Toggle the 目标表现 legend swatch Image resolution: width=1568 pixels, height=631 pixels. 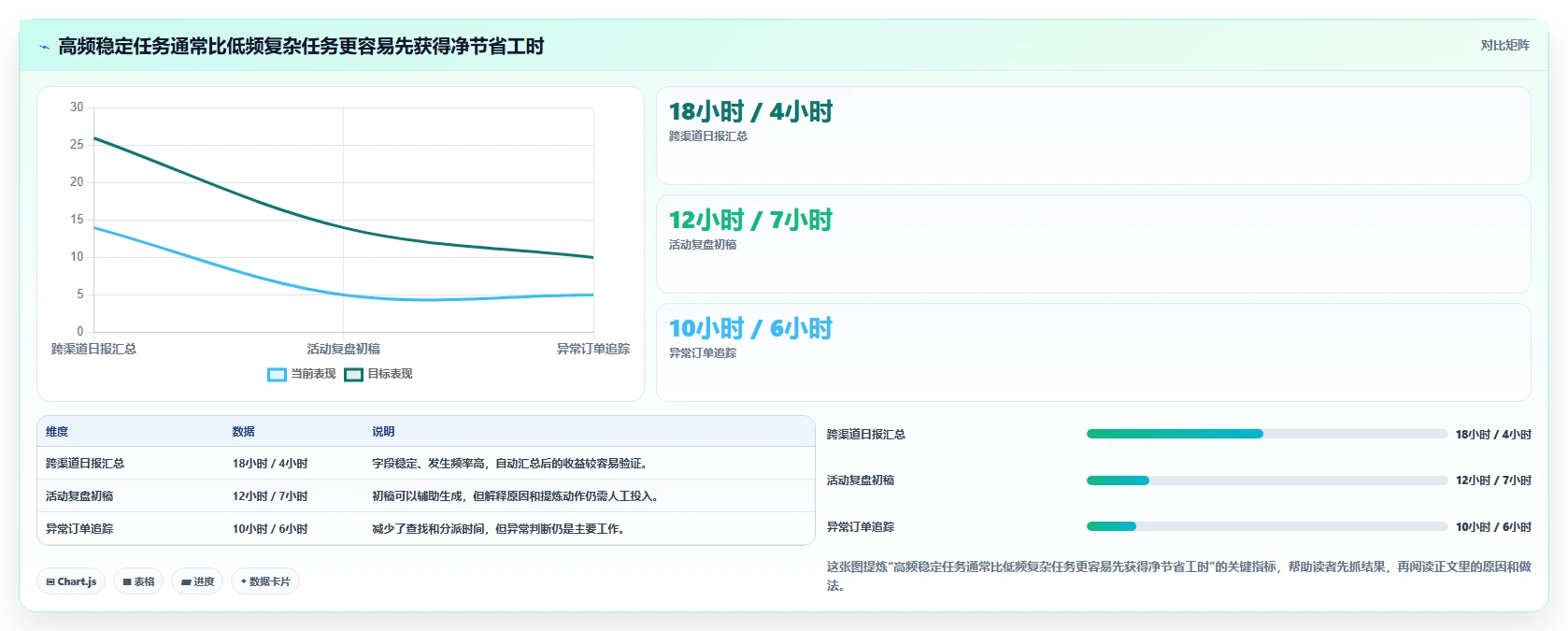coord(353,374)
